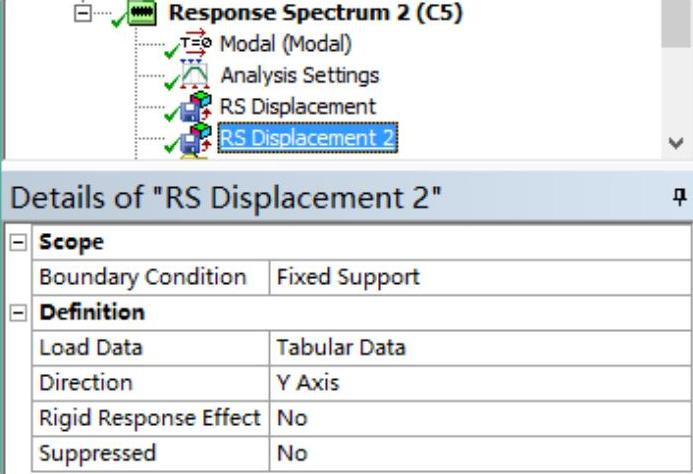The width and height of the screenshot is (693, 474).
Task: Click the Analysis Settings icon
Action: (193, 75)
